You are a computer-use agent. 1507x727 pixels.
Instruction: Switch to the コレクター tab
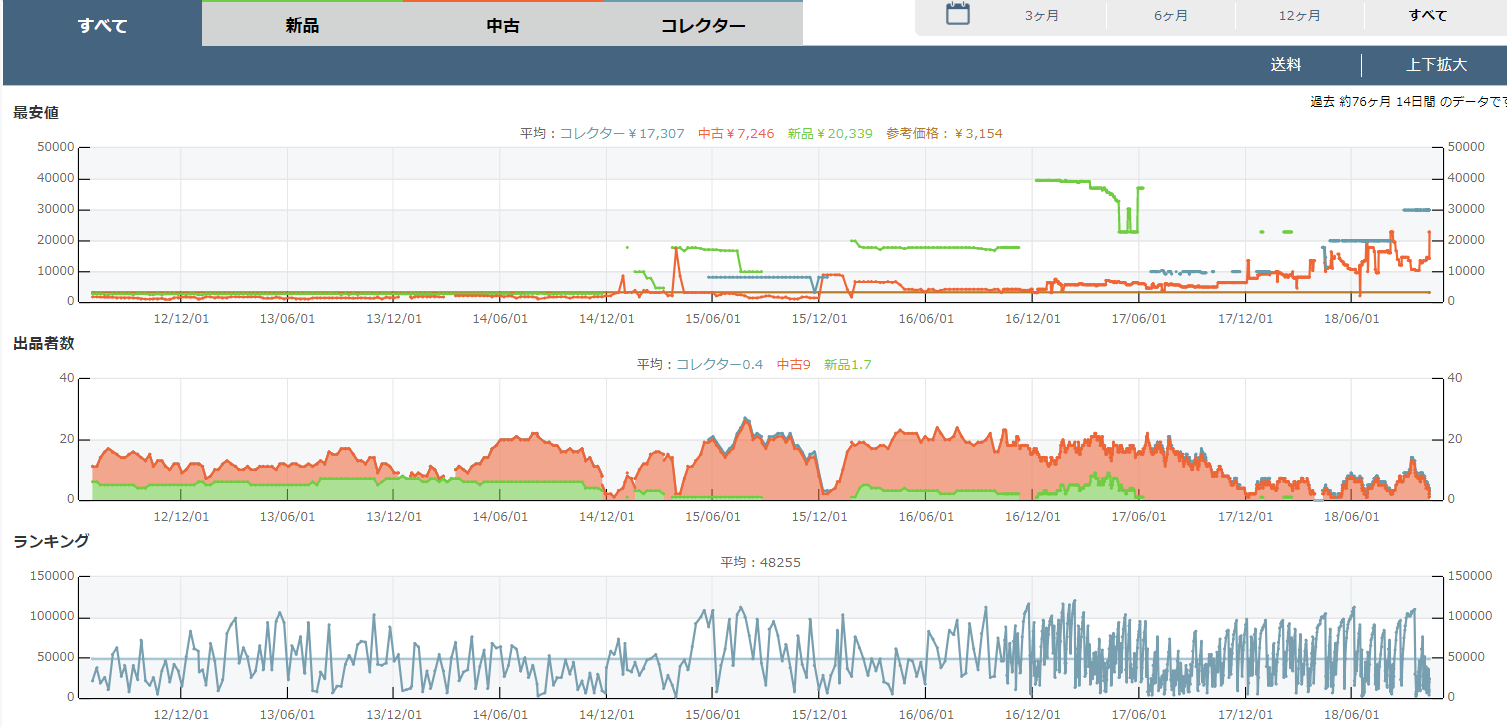tap(703, 25)
